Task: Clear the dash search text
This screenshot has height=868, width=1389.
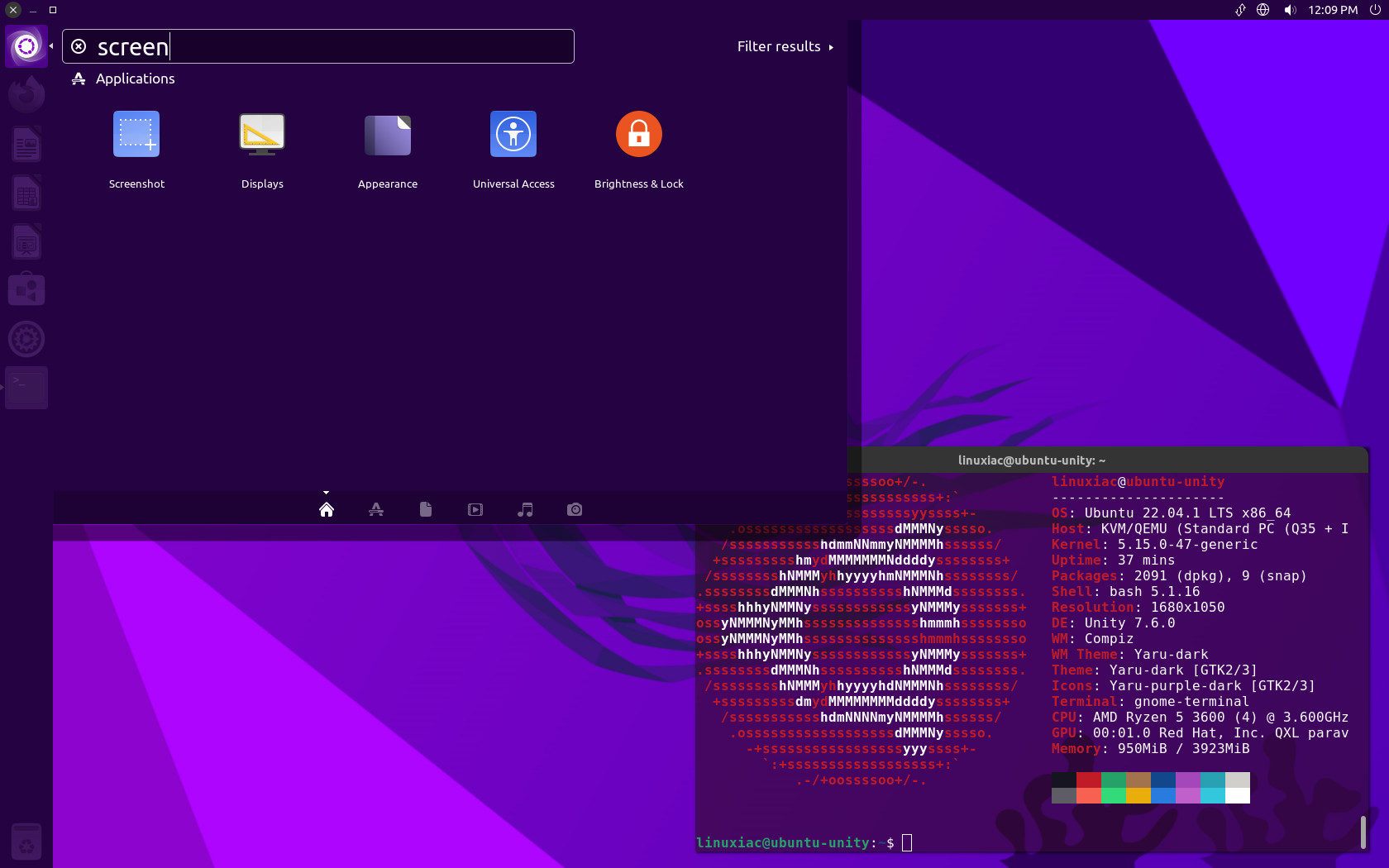Action: [79, 46]
